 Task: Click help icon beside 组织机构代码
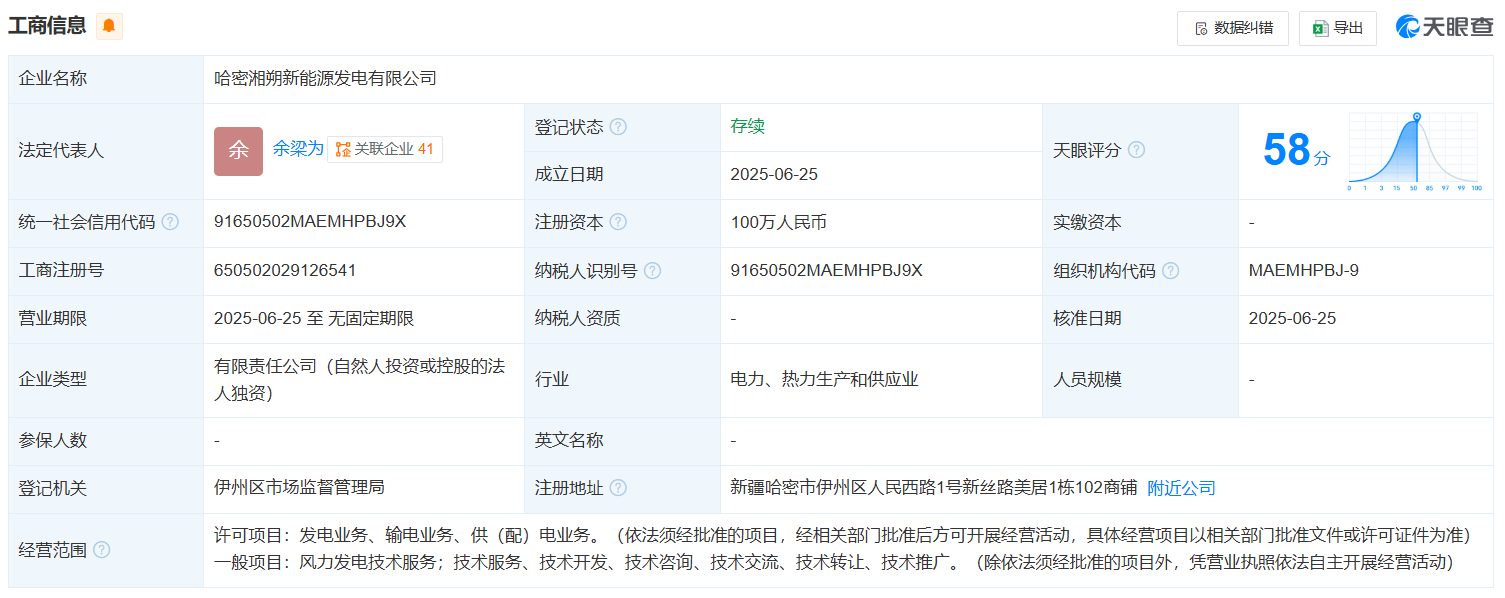[x=1171, y=270]
